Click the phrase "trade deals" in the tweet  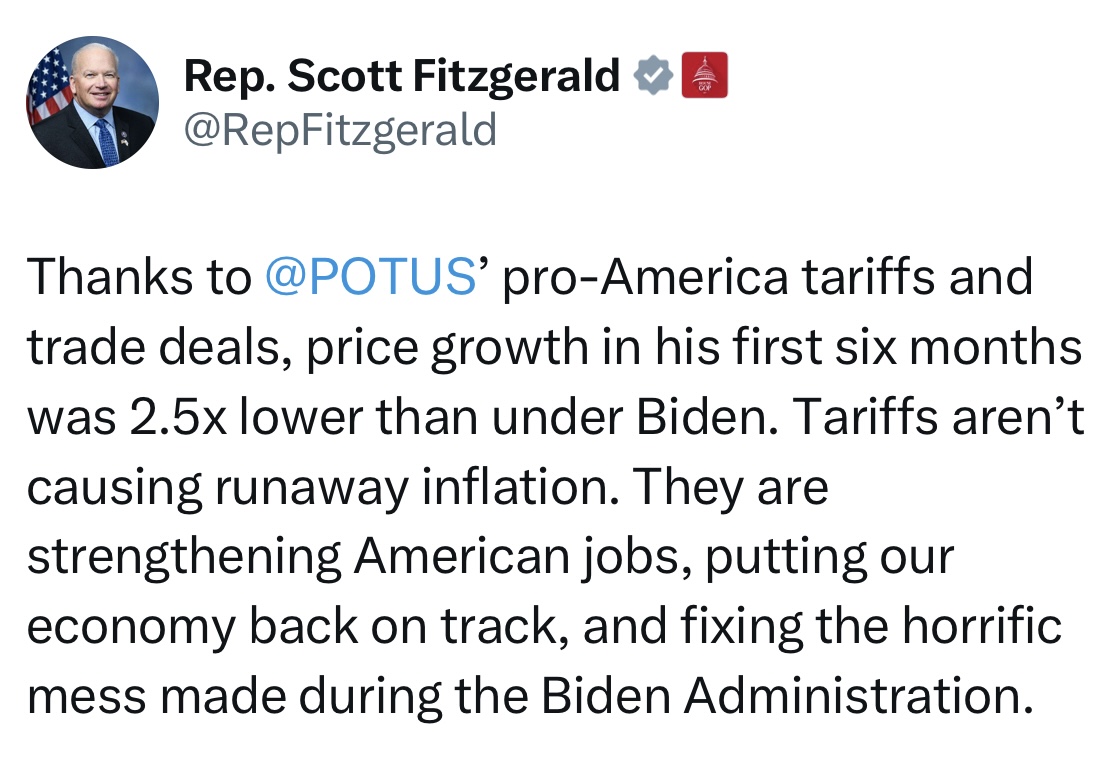point(151,347)
